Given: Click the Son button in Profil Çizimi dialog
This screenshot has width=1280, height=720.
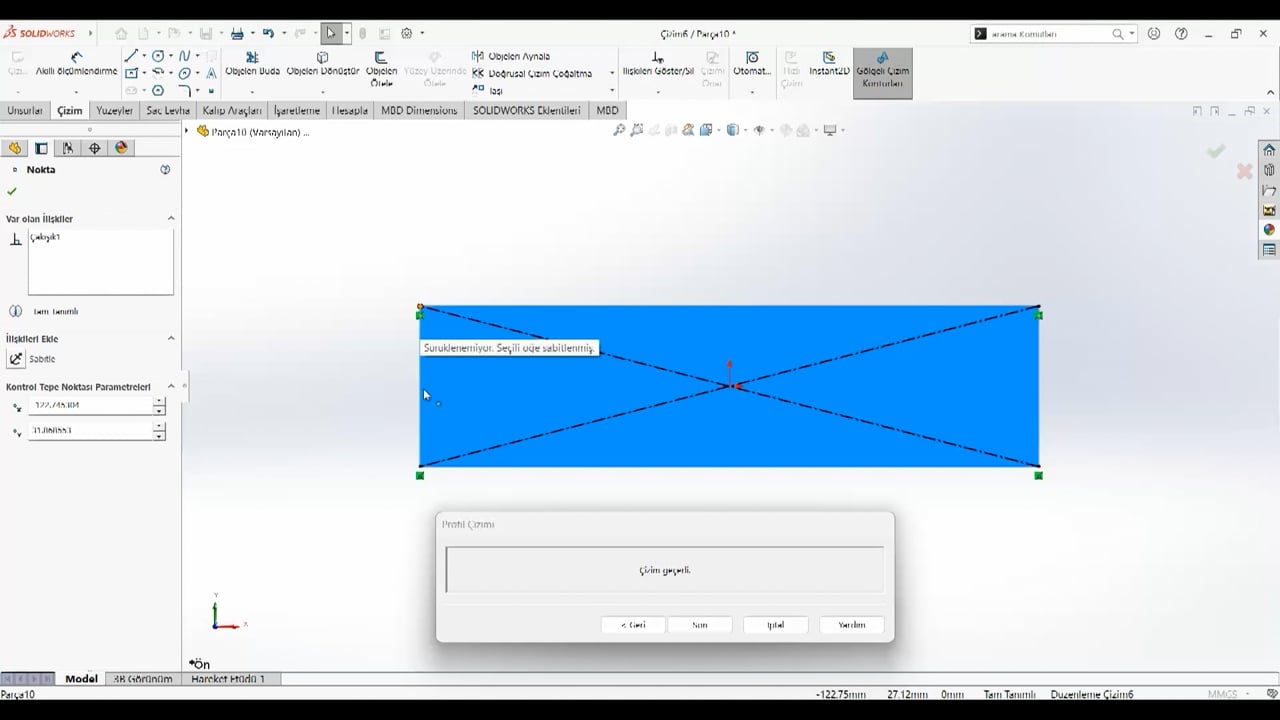Looking at the screenshot, I should coord(700,625).
